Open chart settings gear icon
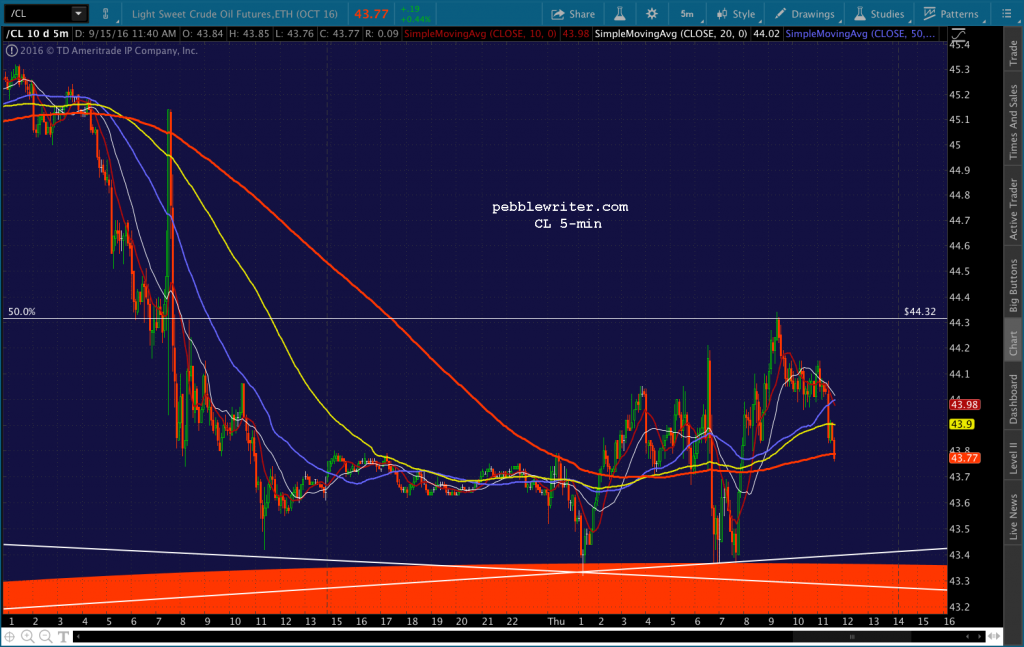1024x647 pixels. 651,14
